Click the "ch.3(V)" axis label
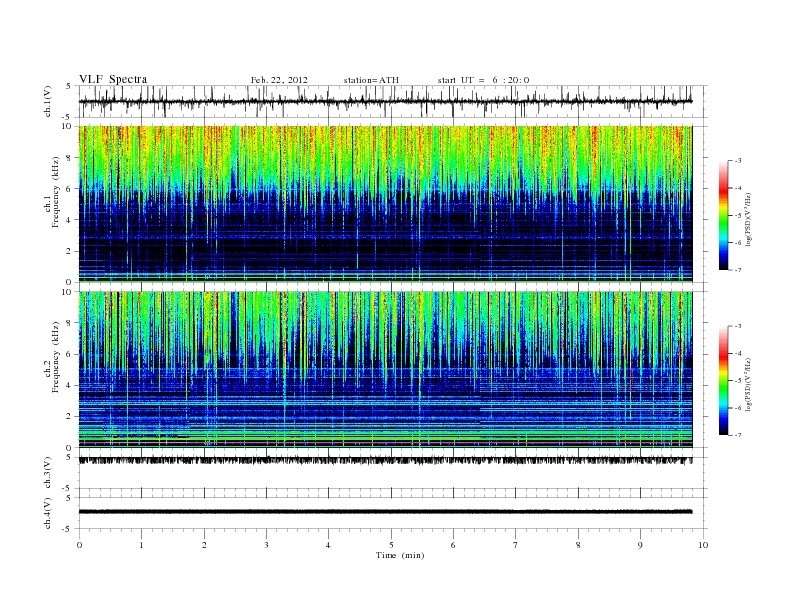Screen dimensions: 792x612 (x=48, y=473)
